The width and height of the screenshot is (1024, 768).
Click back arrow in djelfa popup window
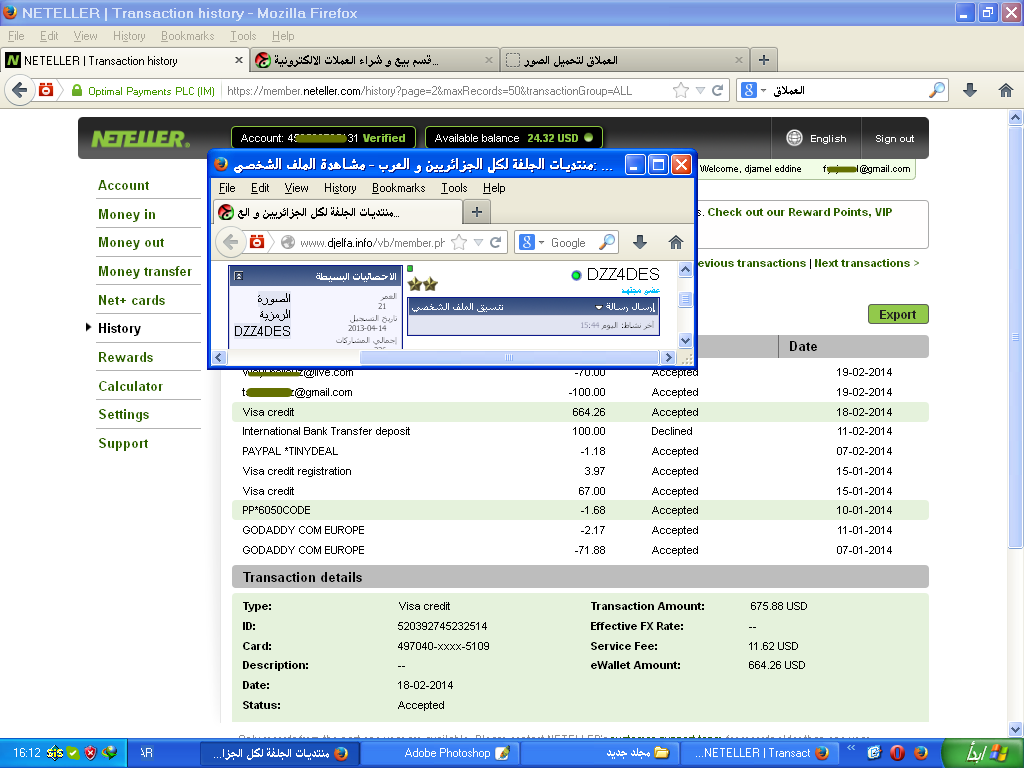231,242
